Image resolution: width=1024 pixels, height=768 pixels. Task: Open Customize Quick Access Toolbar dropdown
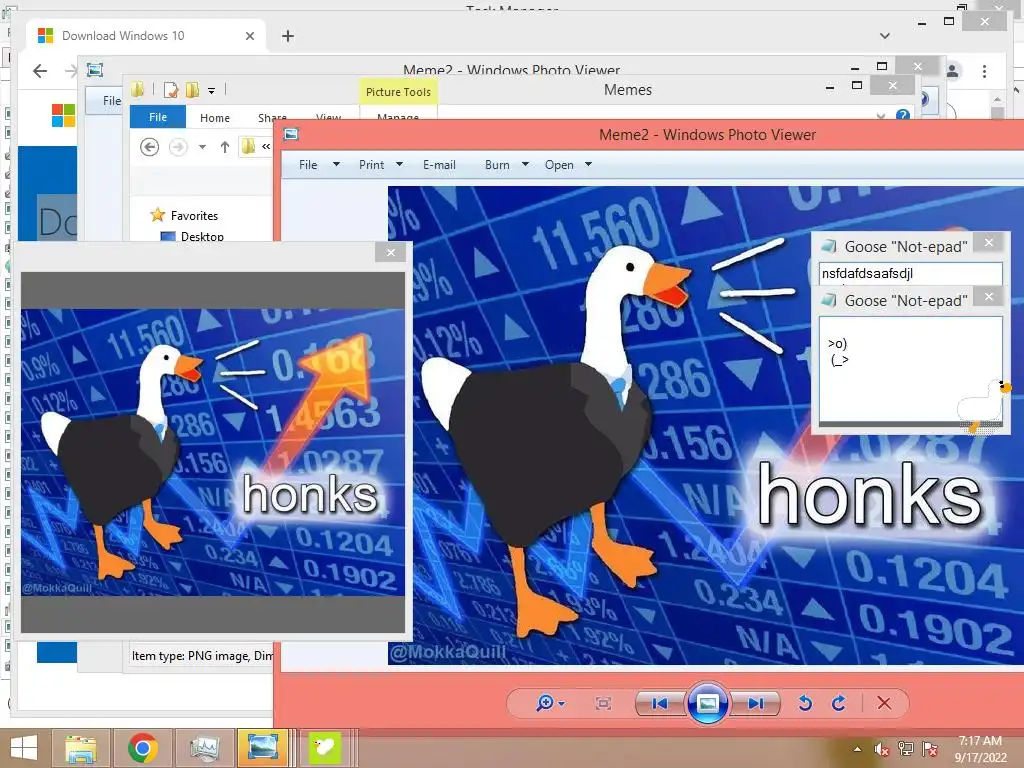212,91
